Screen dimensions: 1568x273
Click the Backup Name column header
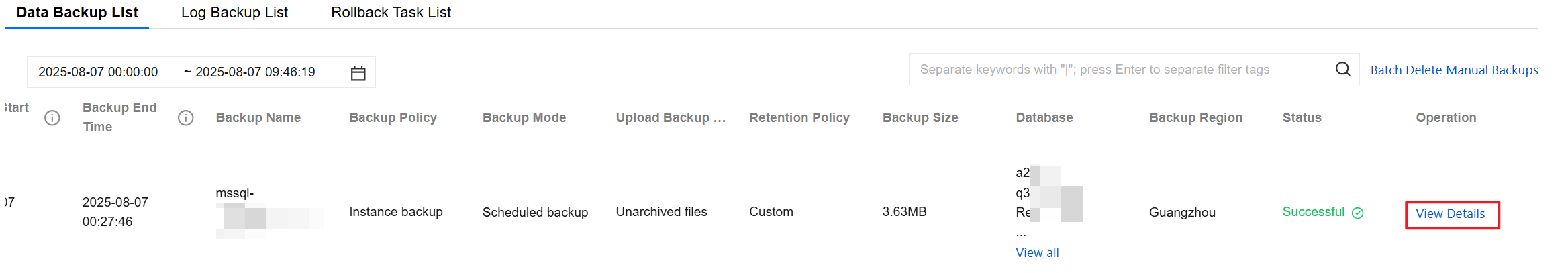[258, 118]
